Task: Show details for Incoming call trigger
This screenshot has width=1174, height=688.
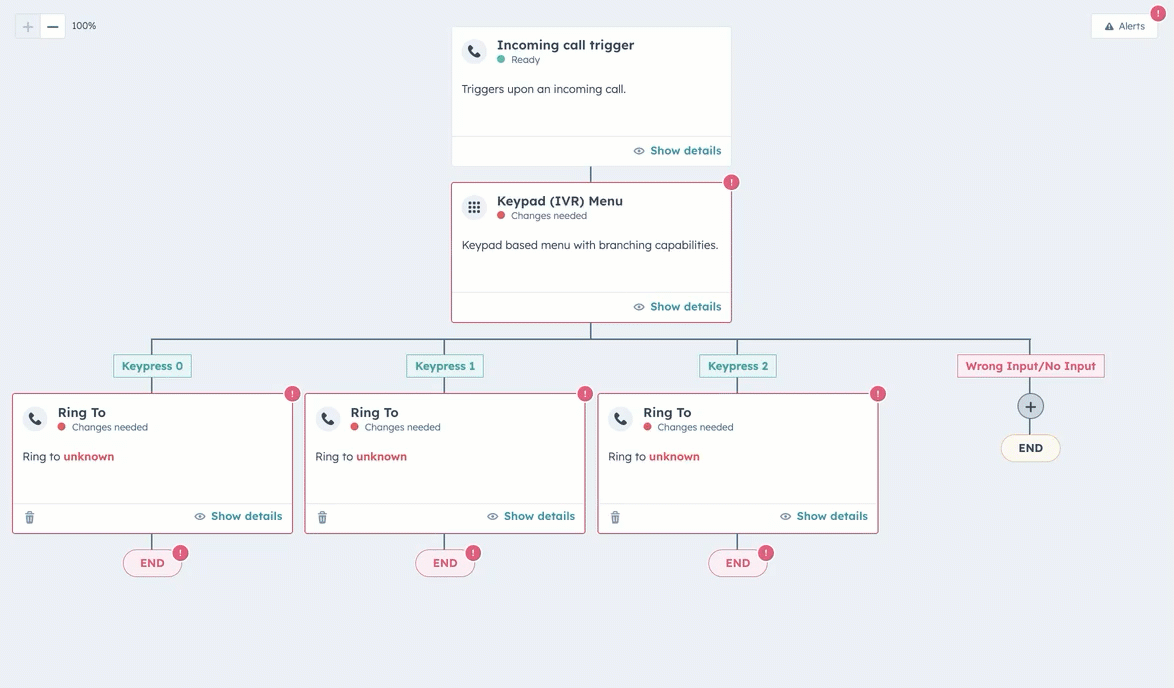Action: coord(677,151)
